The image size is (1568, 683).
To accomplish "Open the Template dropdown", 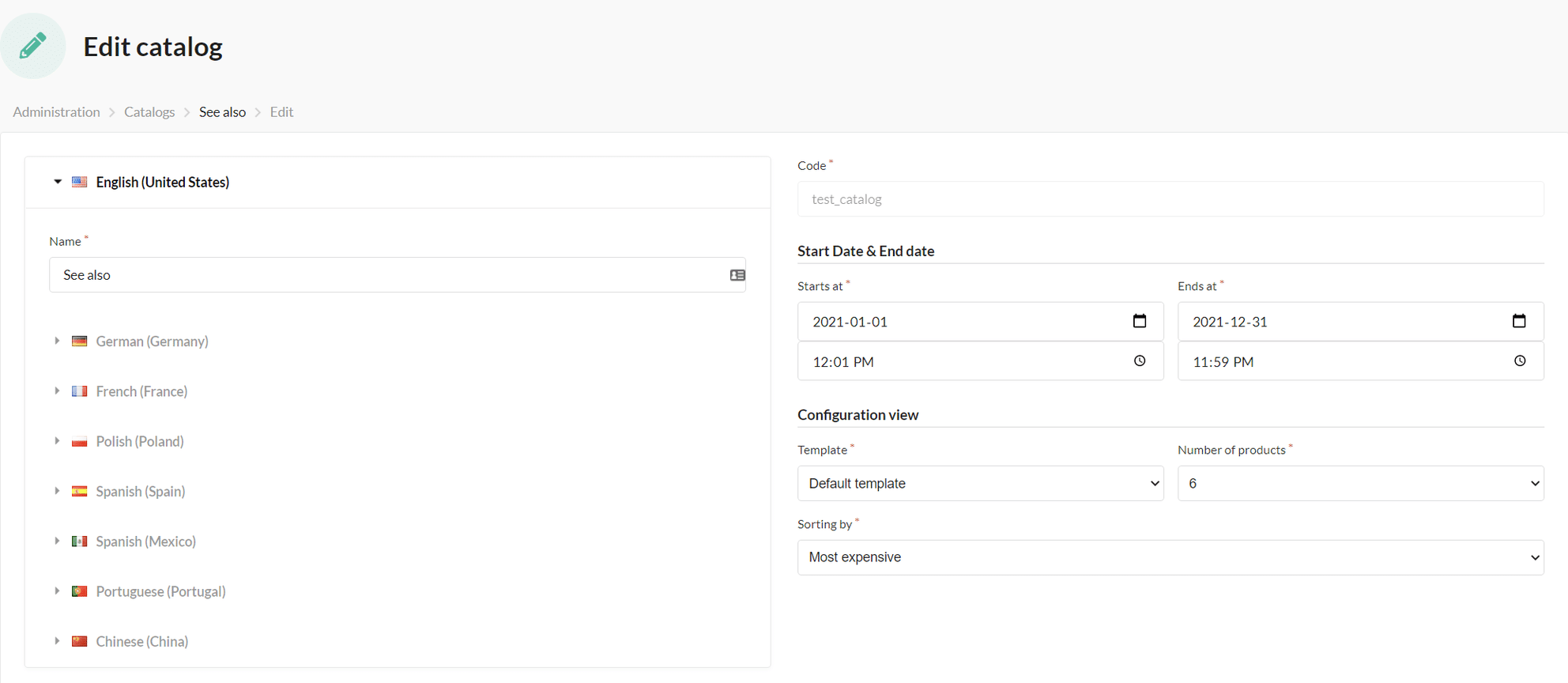I will point(980,483).
